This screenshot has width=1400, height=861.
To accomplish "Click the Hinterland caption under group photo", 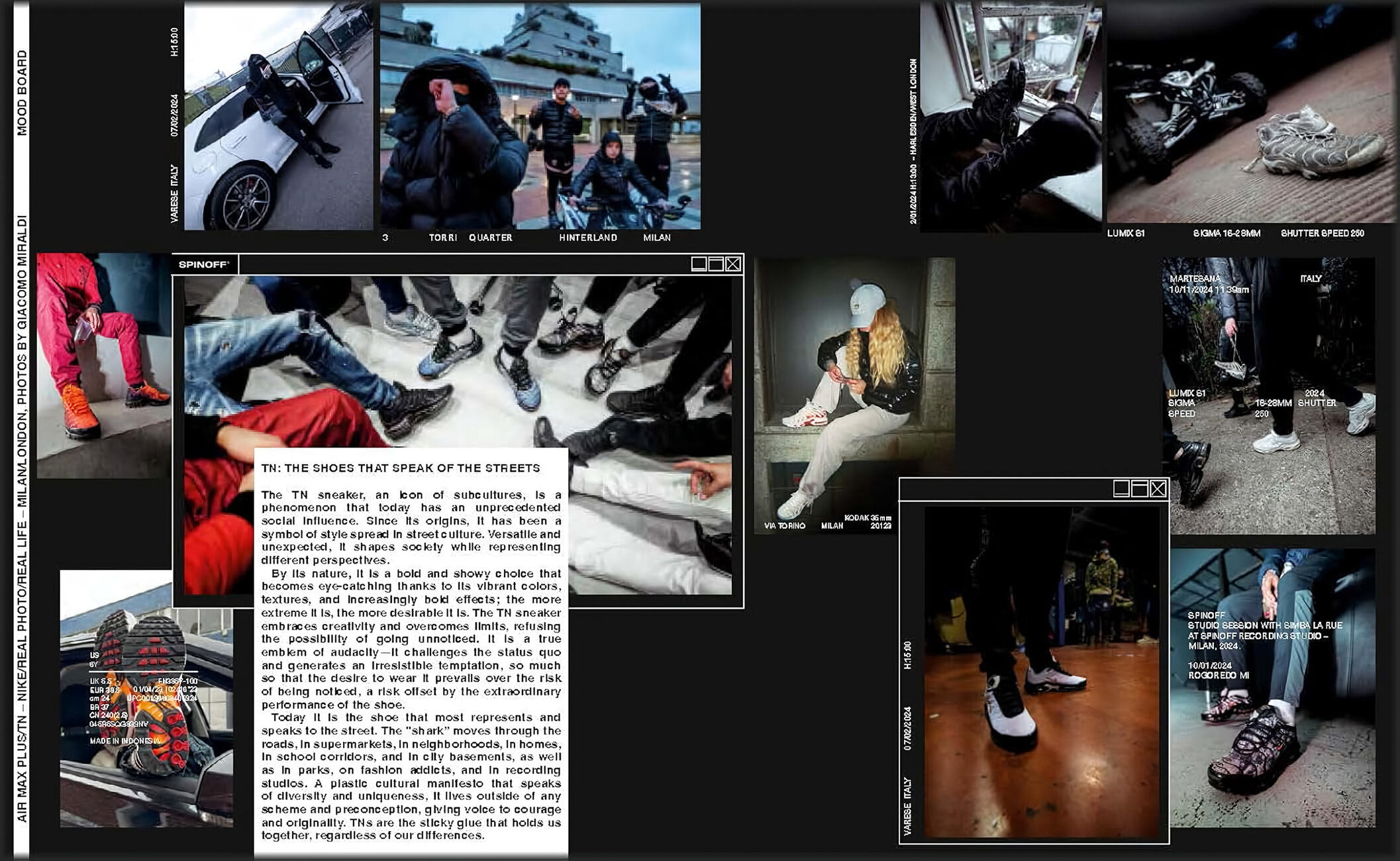I will (587, 238).
